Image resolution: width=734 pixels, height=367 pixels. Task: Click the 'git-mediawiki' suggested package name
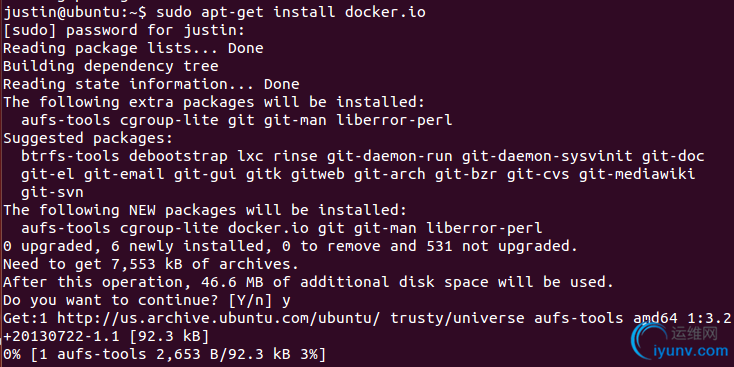coord(637,174)
